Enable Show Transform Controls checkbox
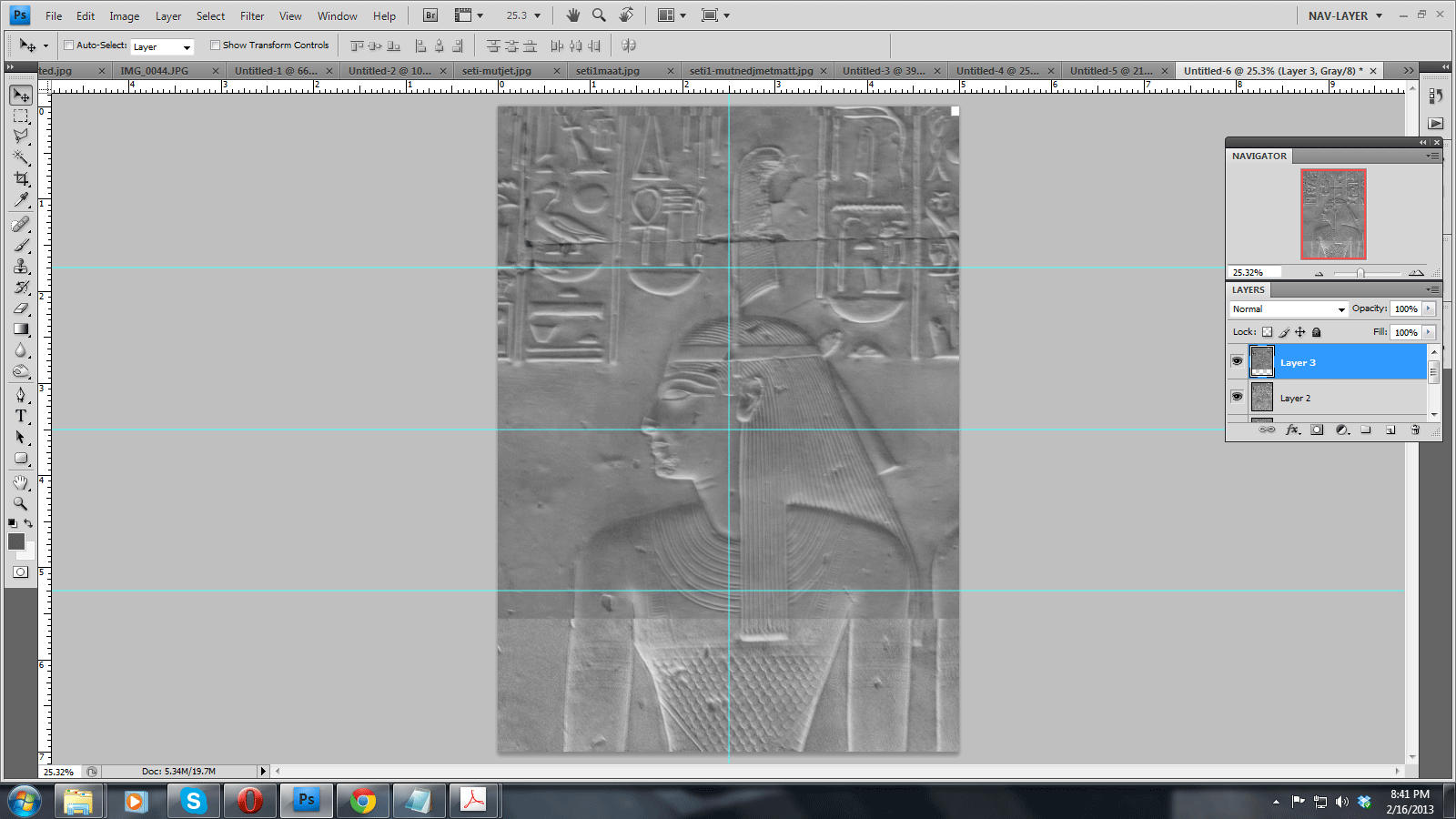The image size is (1456, 819). click(x=216, y=45)
